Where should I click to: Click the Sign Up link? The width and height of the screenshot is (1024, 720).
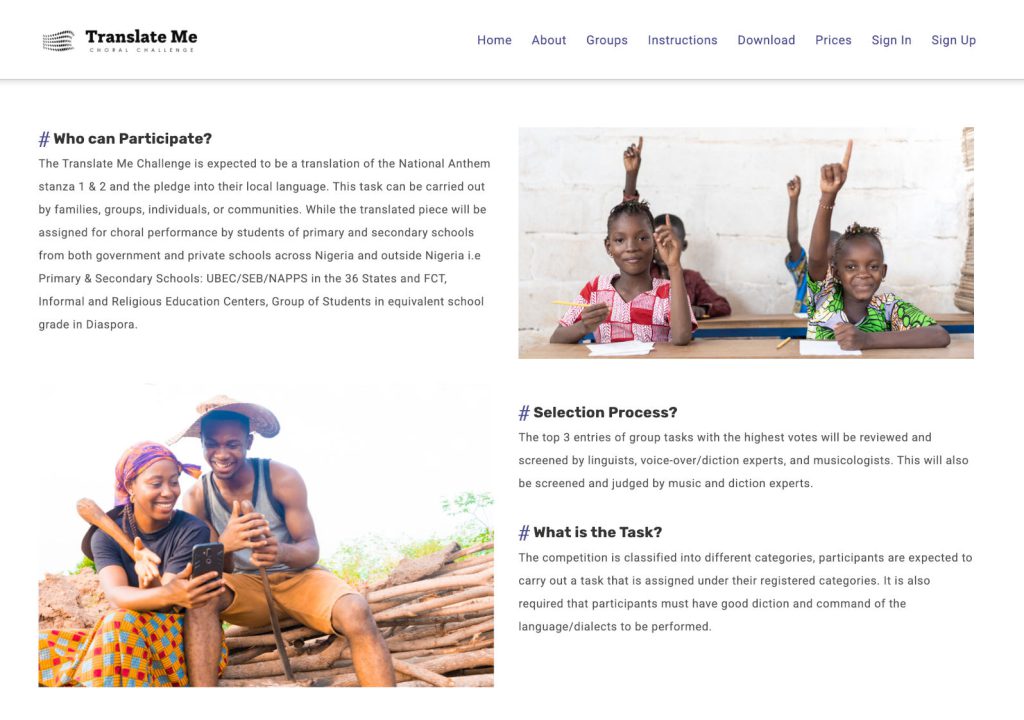[x=953, y=40]
